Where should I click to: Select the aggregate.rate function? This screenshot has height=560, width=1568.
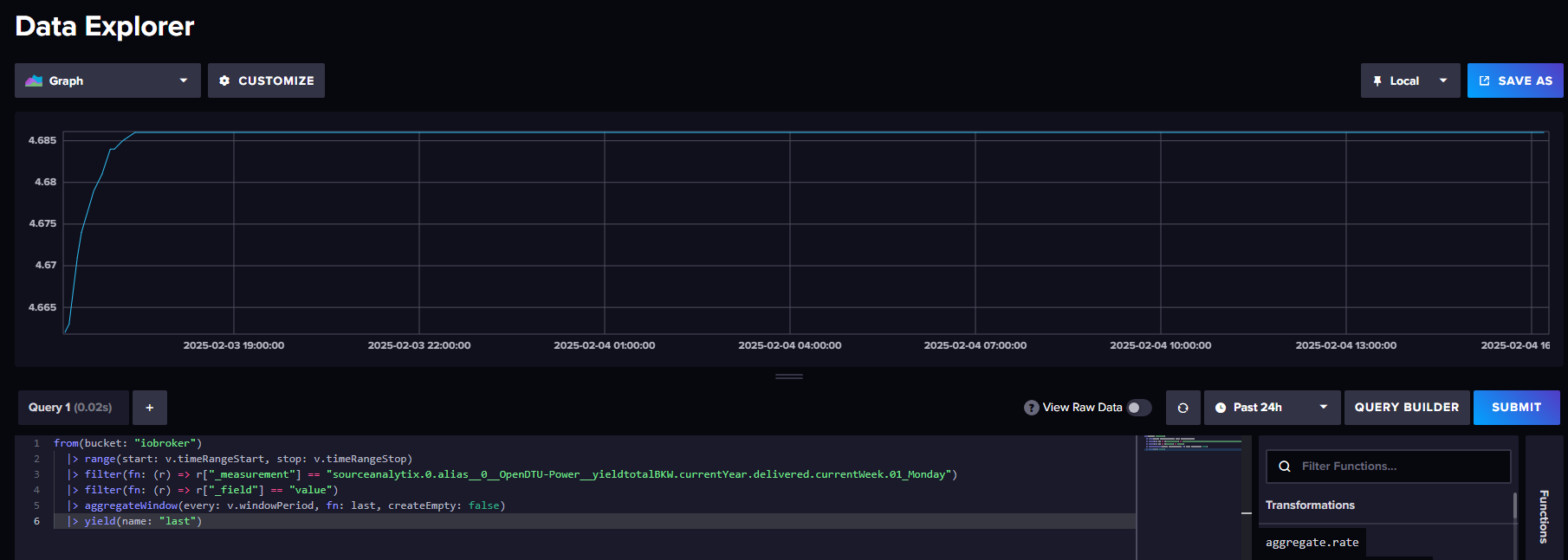[1312, 543]
